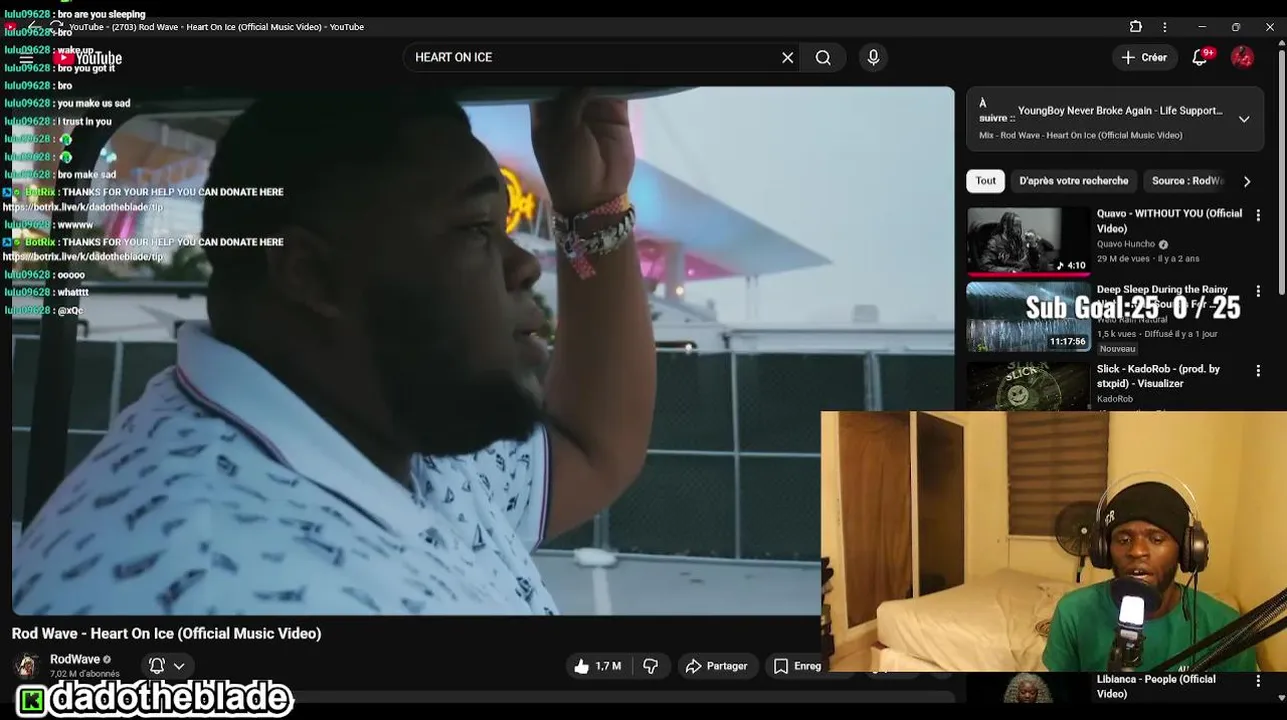The image size is (1287, 720).
Task: Open options for Quavo WITHOUT YOU video
Action: coord(1258,215)
